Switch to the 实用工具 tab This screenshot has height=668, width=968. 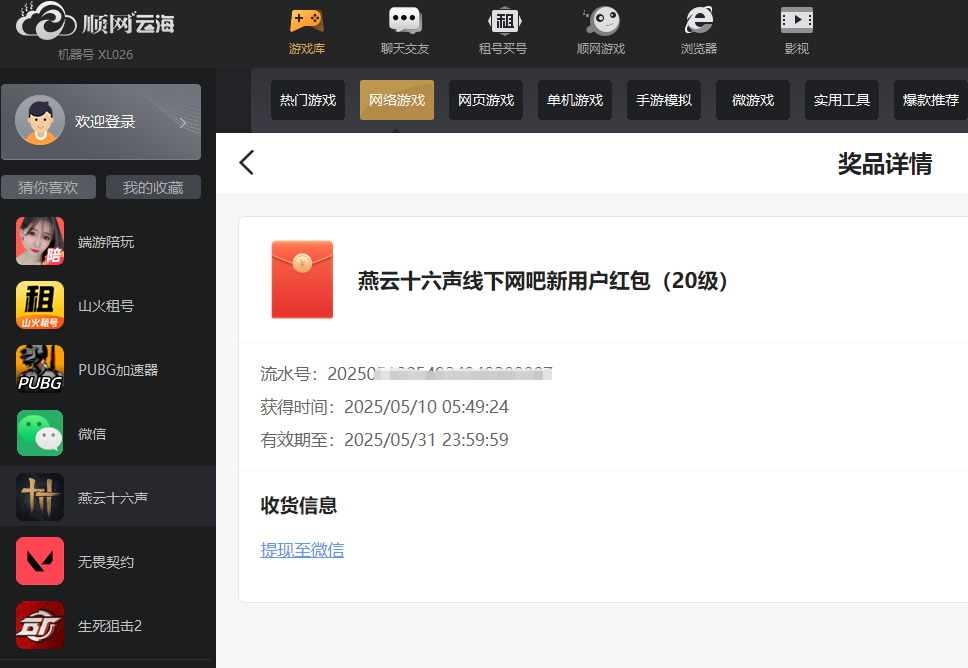click(x=841, y=100)
